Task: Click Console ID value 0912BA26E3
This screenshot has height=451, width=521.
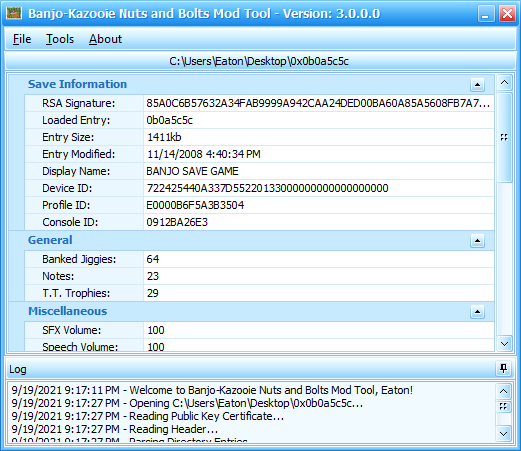Action: [319, 222]
